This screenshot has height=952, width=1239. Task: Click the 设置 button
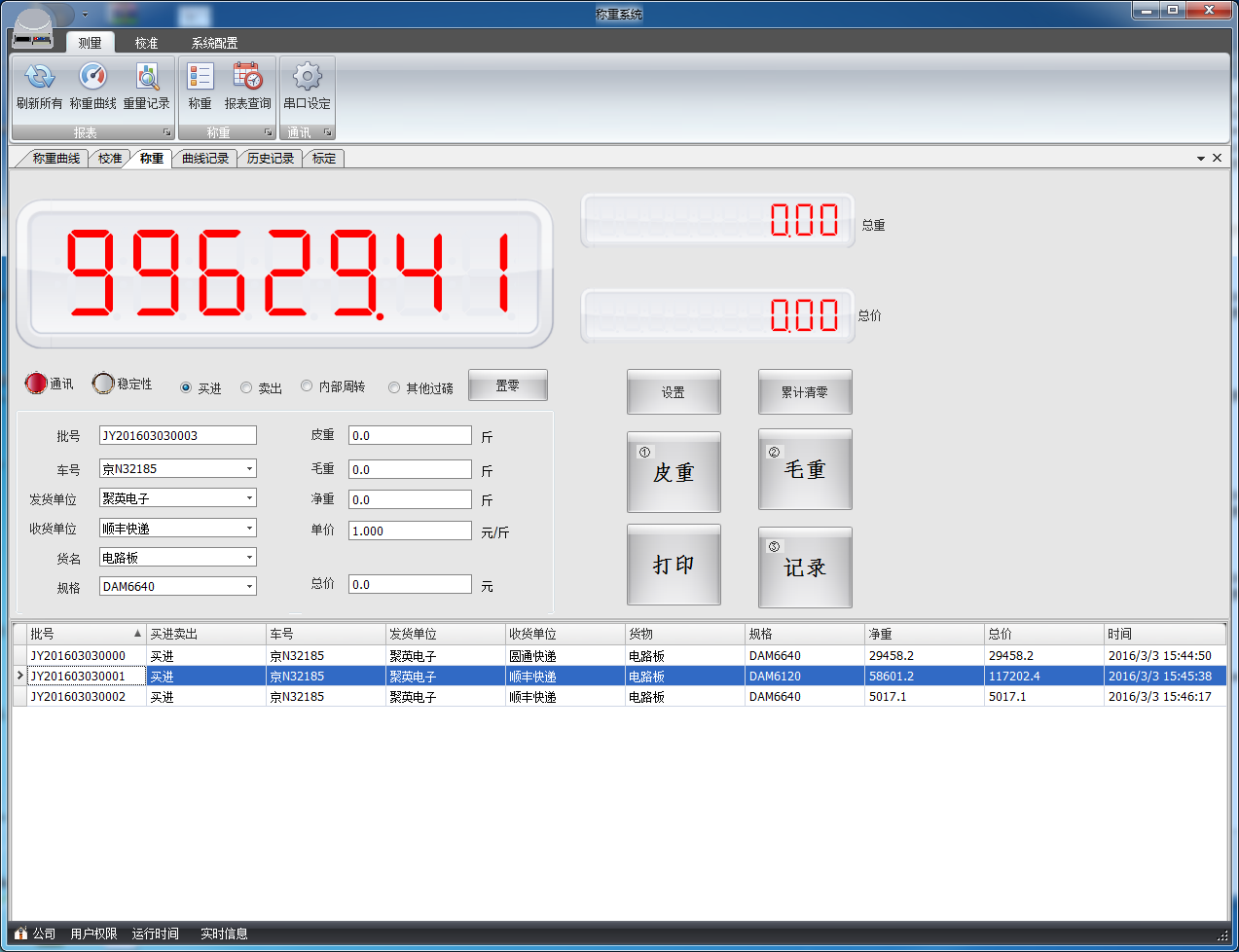[674, 392]
